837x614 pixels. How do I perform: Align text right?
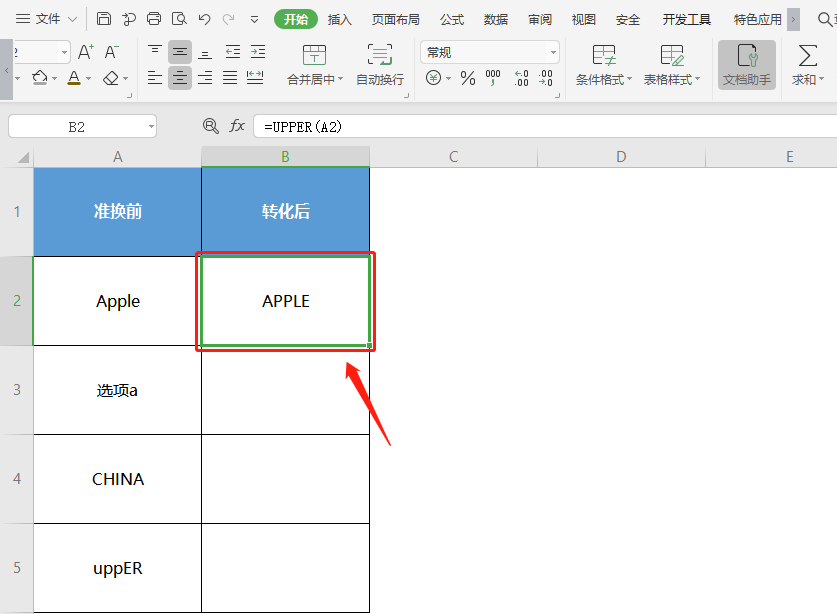click(x=205, y=78)
